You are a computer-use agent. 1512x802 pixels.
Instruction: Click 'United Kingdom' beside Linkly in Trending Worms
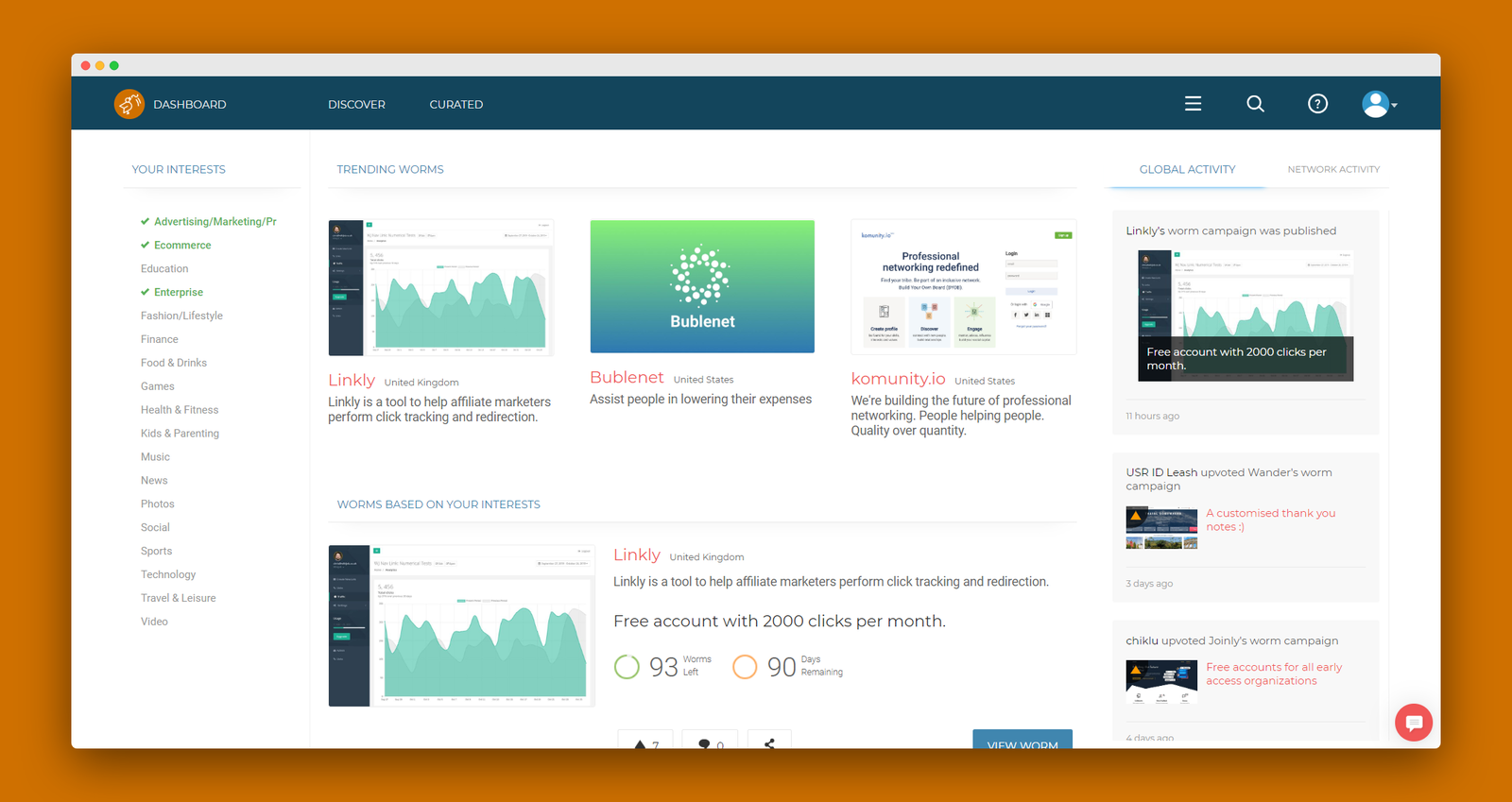421,383
